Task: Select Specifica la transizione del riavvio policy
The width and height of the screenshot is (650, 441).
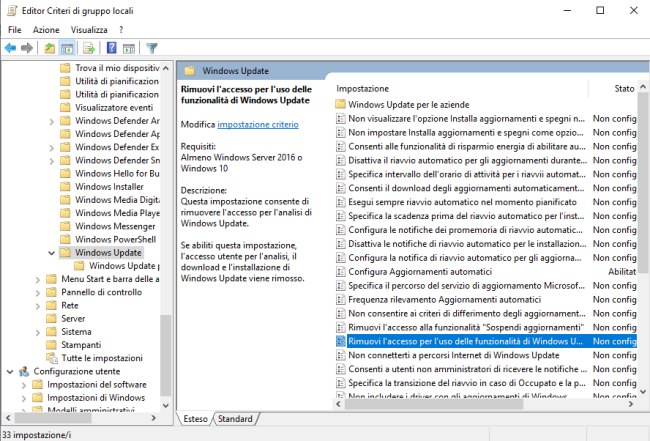Action: click(x=467, y=383)
